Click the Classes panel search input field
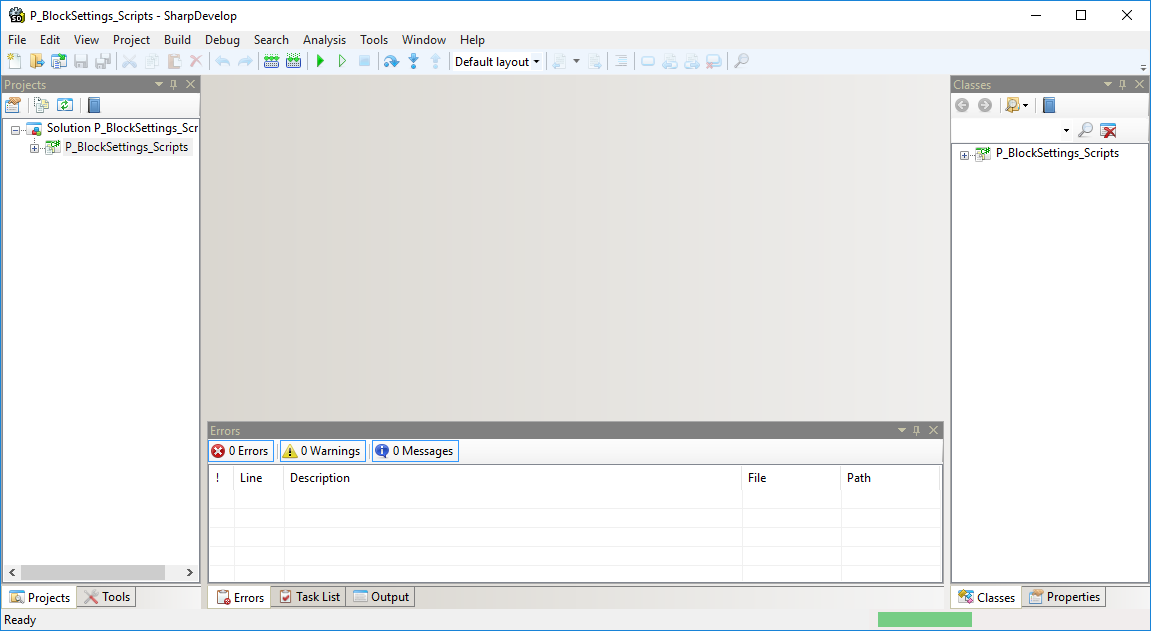 pos(1005,131)
